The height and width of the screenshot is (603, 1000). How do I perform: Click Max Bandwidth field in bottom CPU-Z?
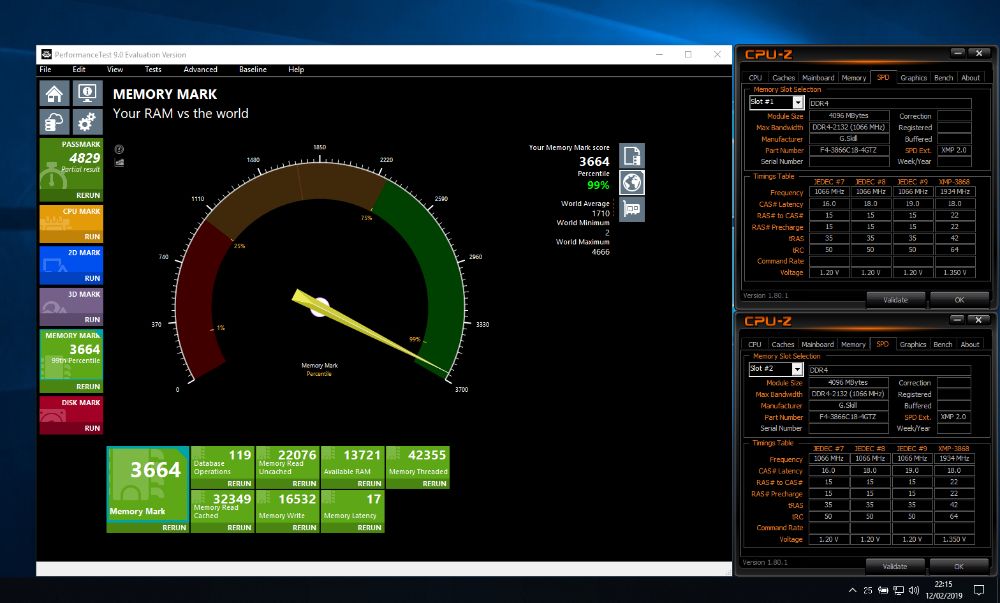coord(848,394)
